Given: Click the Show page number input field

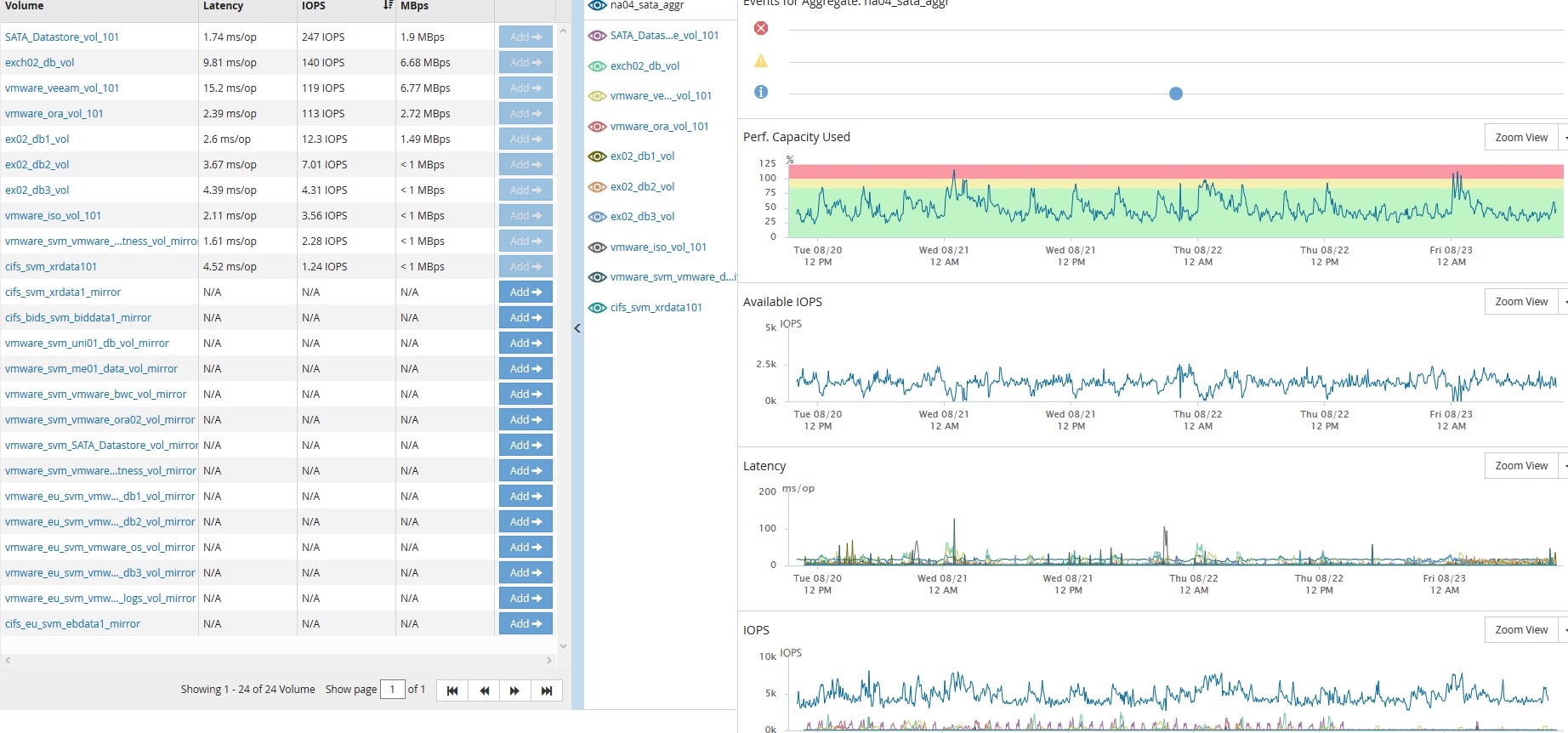Looking at the screenshot, I should point(392,690).
